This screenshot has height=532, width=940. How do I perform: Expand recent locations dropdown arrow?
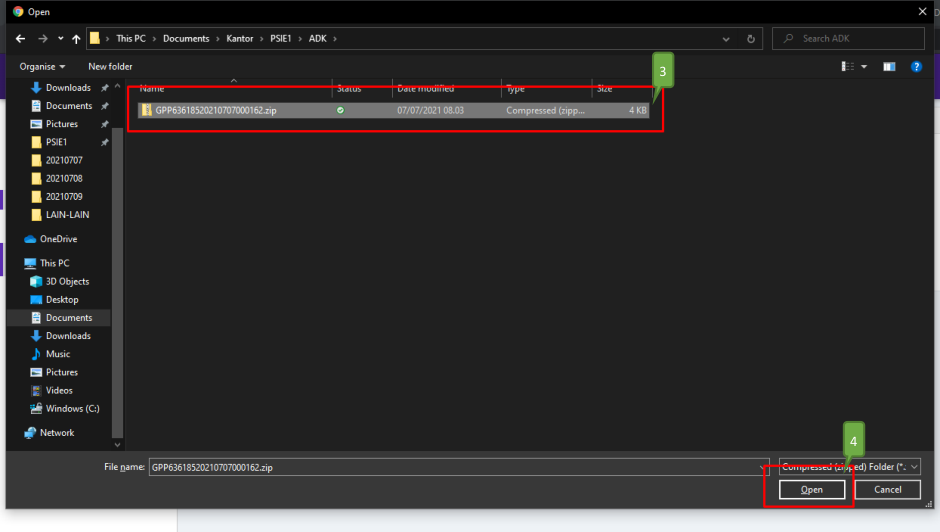60,39
